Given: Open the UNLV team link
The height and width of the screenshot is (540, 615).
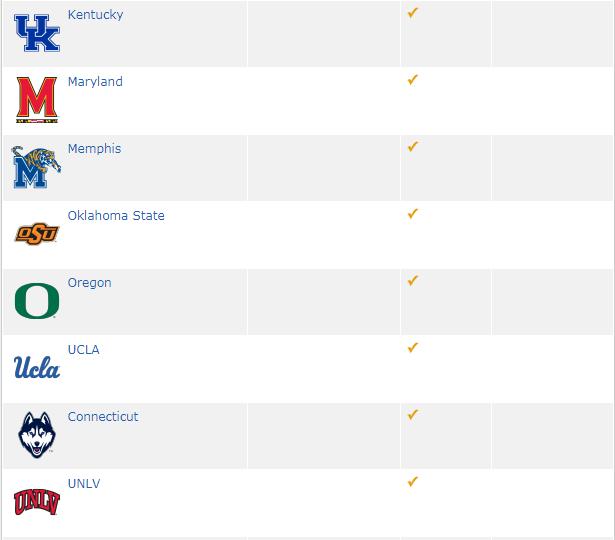Looking at the screenshot, I should click(x=84, y=484).
